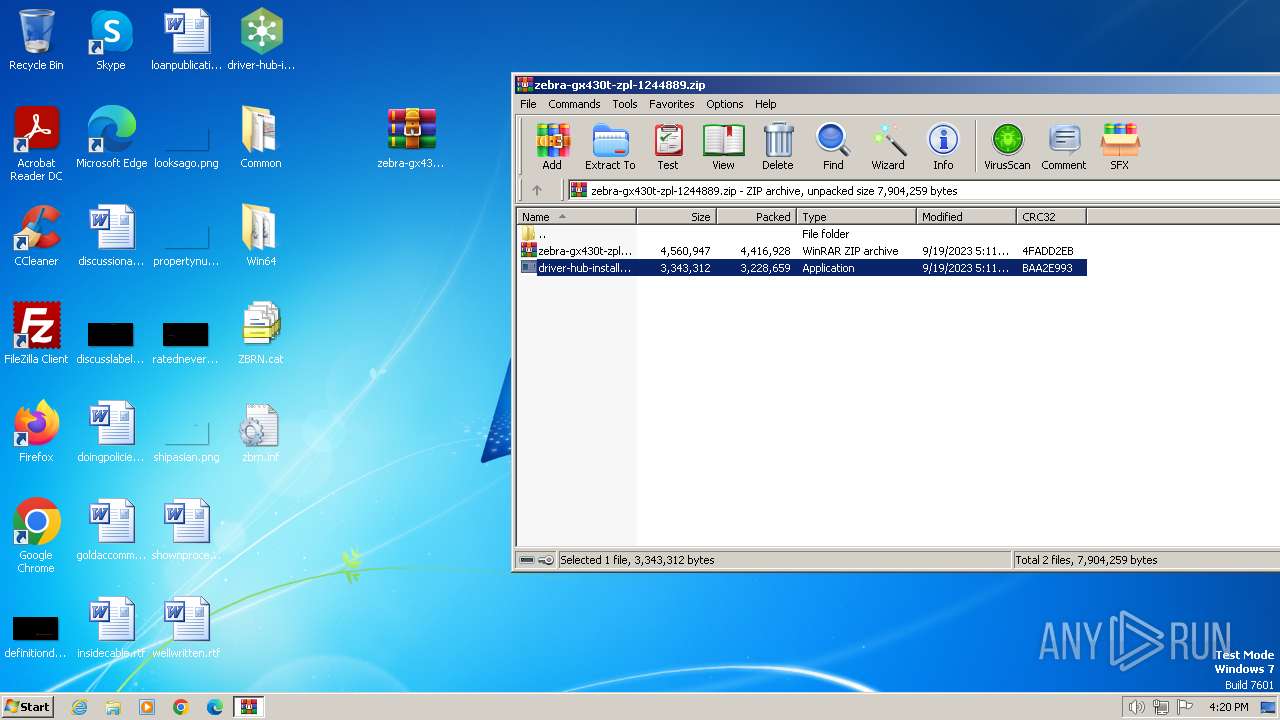Select the Google Chrome desktop shortcut
The width and height of the screenshot is (1280, 720).
pos(36,536)
